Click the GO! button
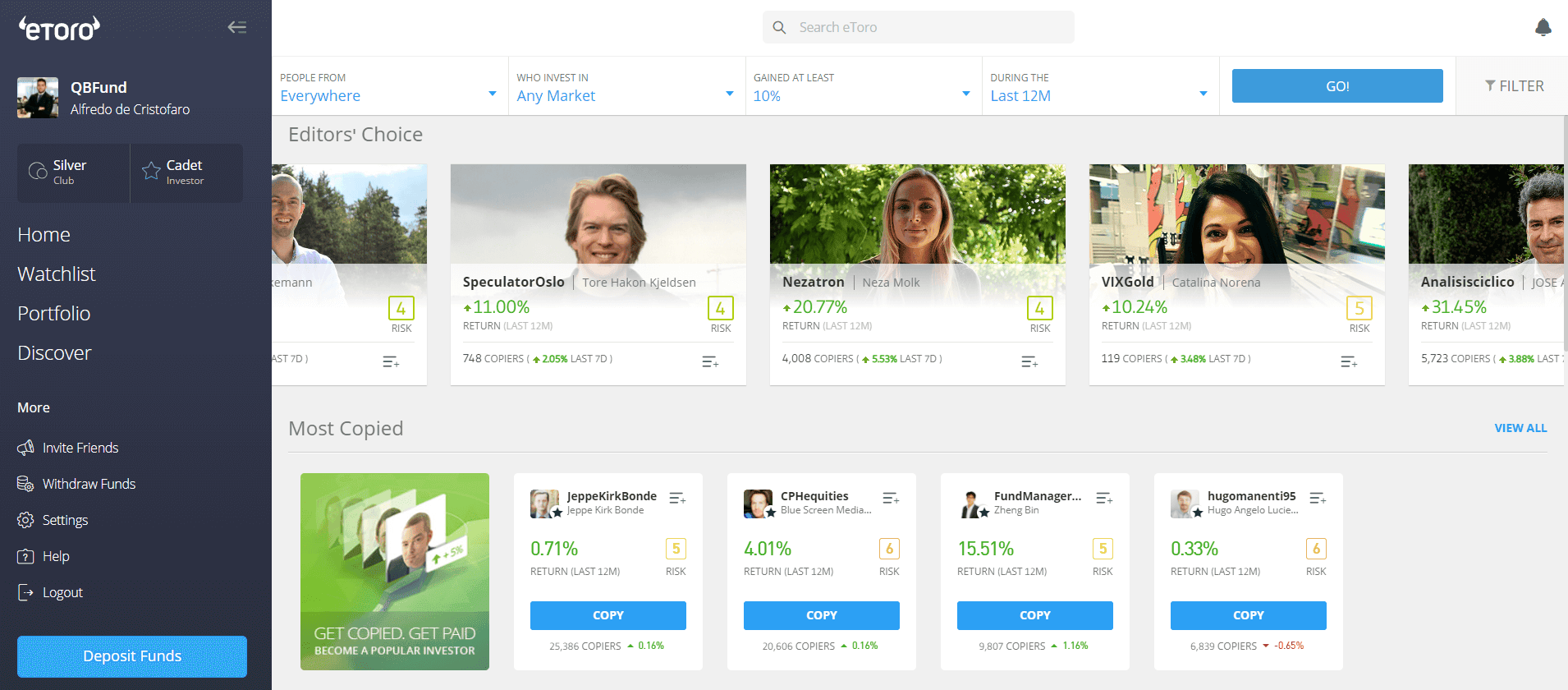 click(1337, 86)
